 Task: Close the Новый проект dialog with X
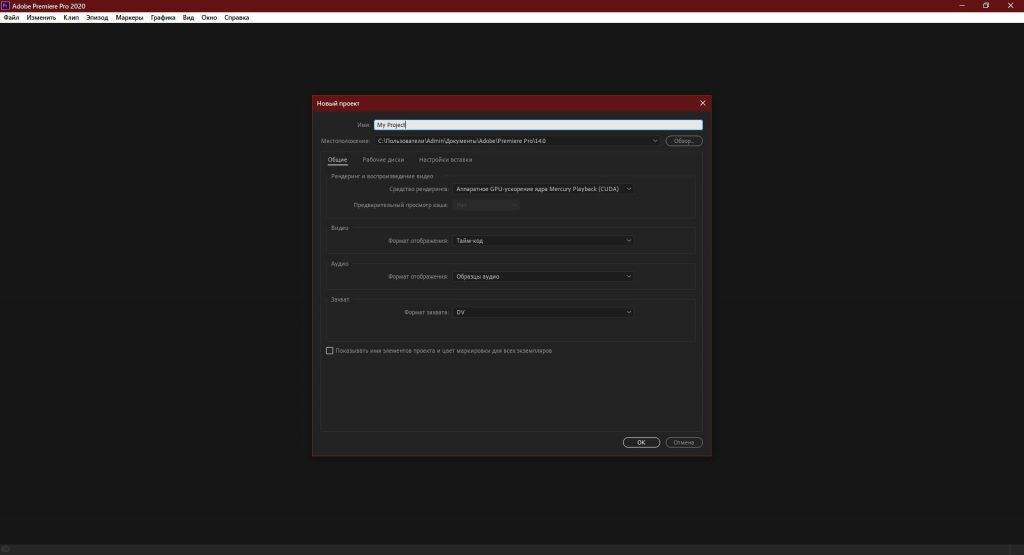[x=702, y=103]
